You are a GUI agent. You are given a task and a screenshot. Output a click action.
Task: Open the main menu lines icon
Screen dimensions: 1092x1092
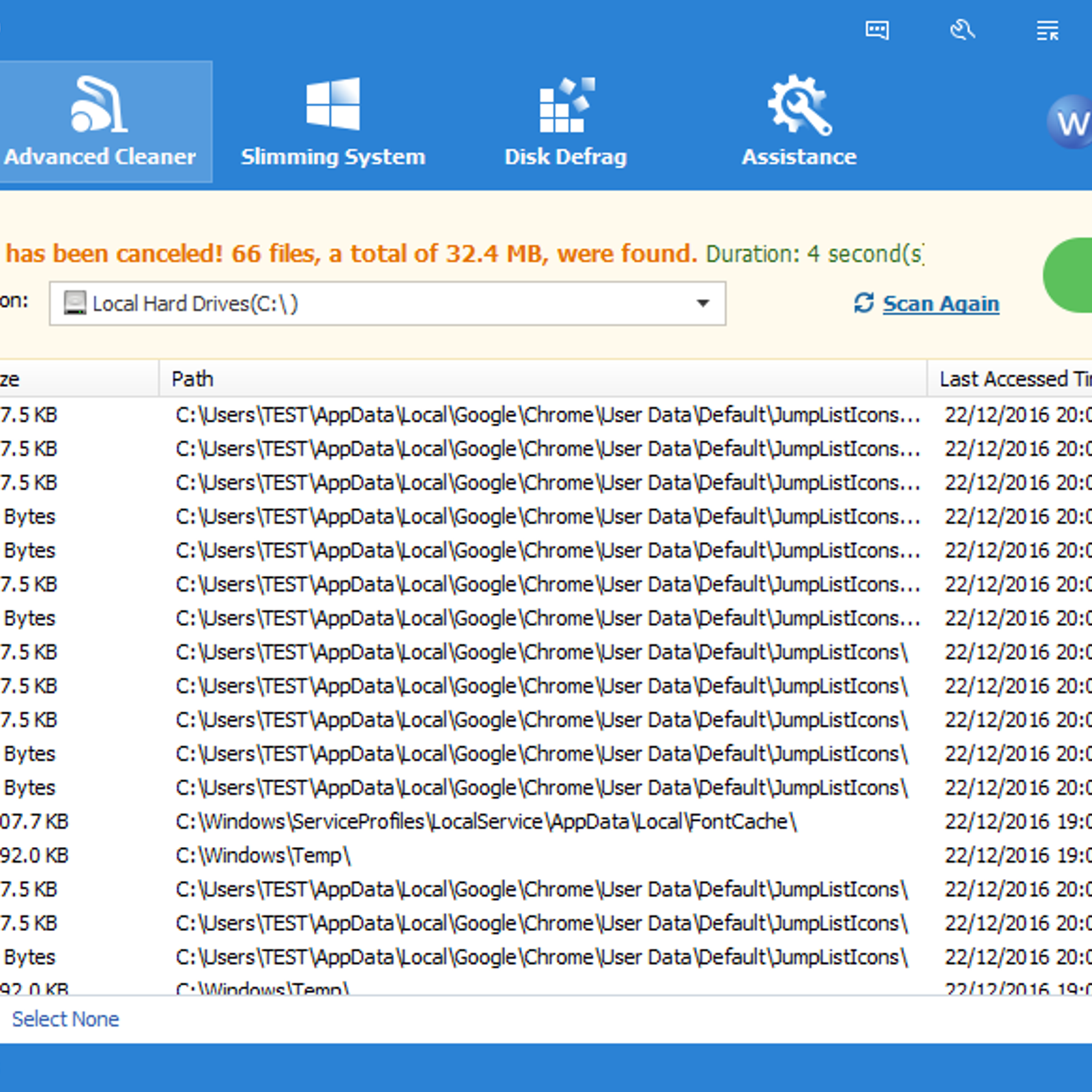(1047, 31)
